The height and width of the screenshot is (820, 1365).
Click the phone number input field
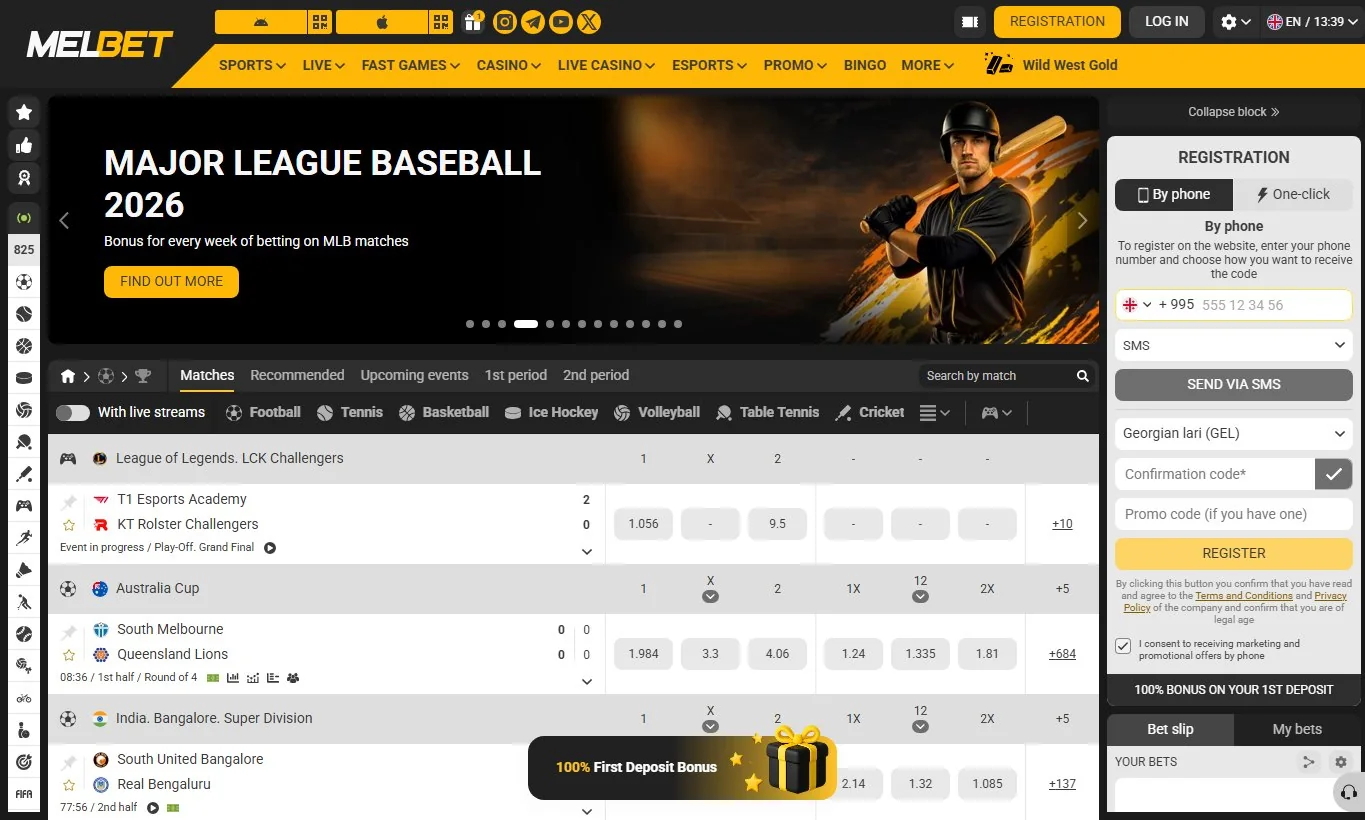pos(1274,305)
